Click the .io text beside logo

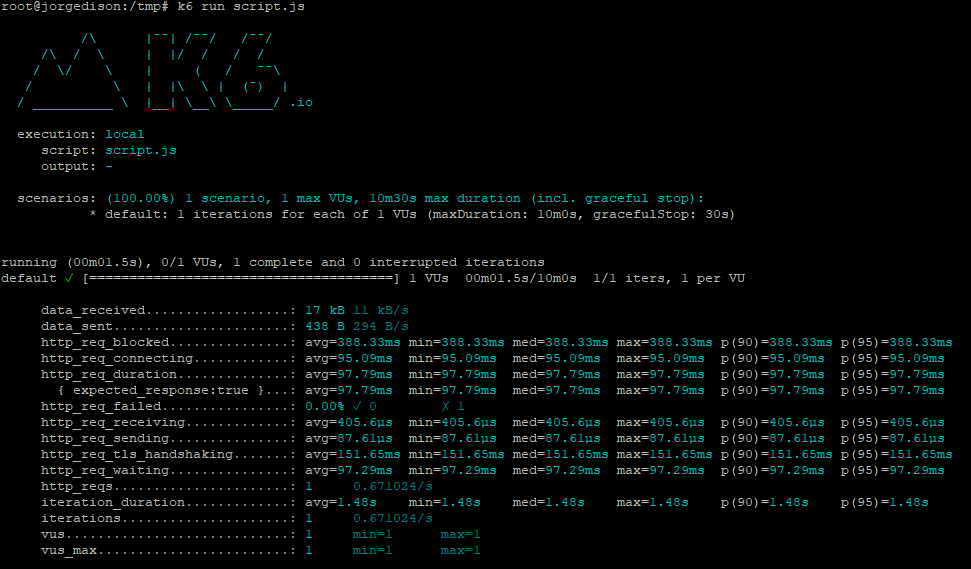[301, 102]
